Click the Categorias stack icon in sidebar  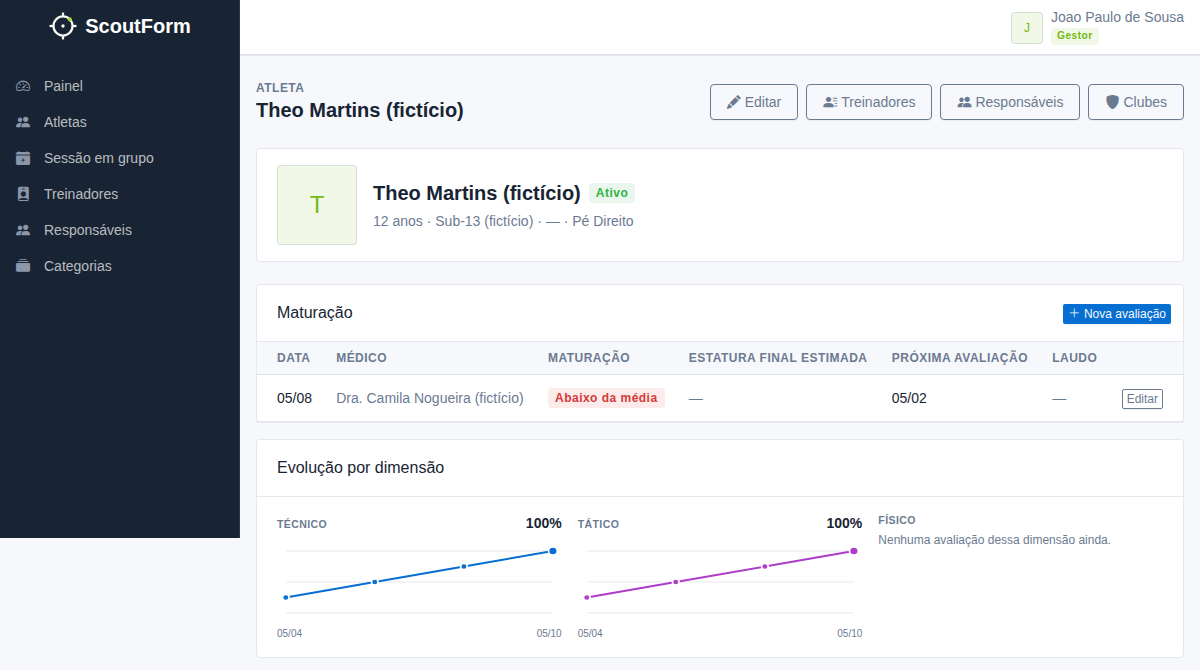point(23,266)
